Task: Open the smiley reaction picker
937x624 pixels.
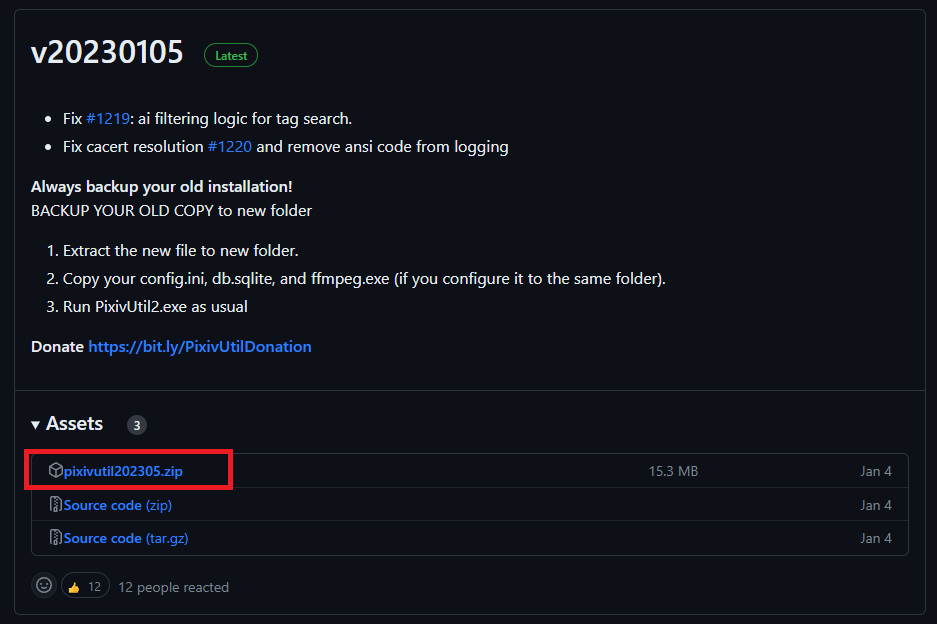Action: pyautogui.click(x=43, y=585)
